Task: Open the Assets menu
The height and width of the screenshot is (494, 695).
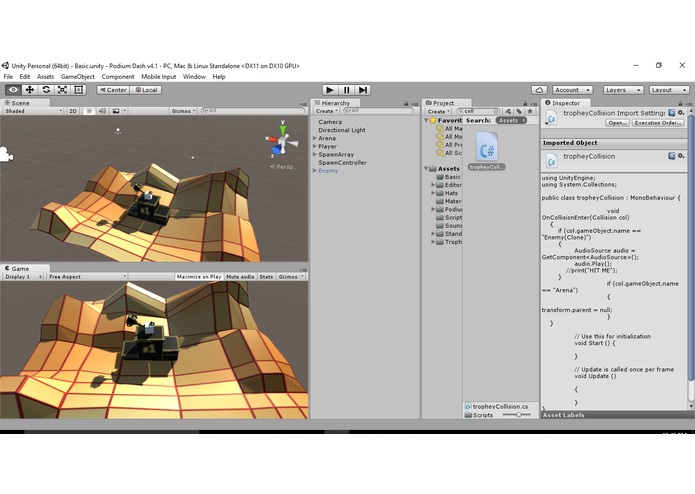Action: click(x=45, y=77)
